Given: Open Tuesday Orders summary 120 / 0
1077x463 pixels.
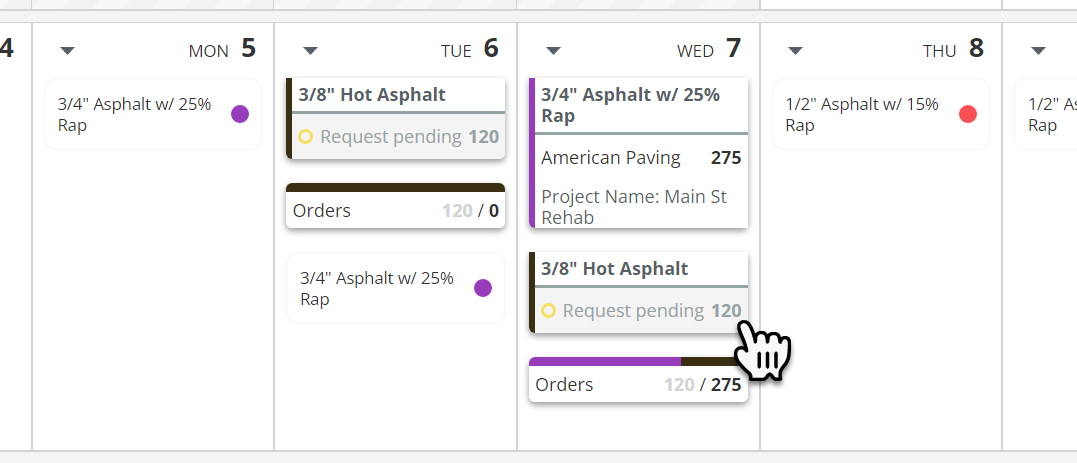Looking at the screenshot, I should point(395,211).
